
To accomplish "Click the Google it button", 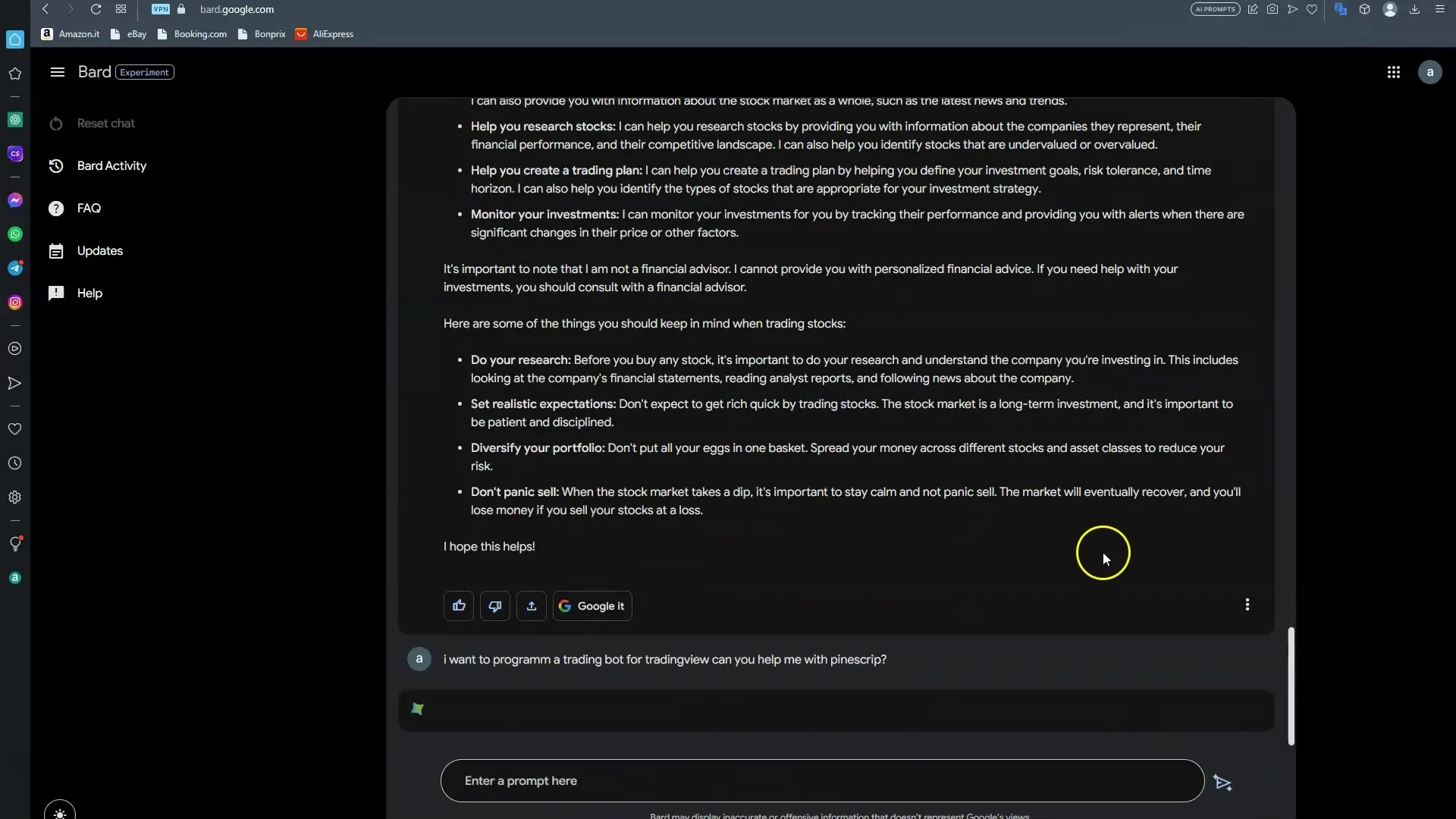I will point(592,605).
